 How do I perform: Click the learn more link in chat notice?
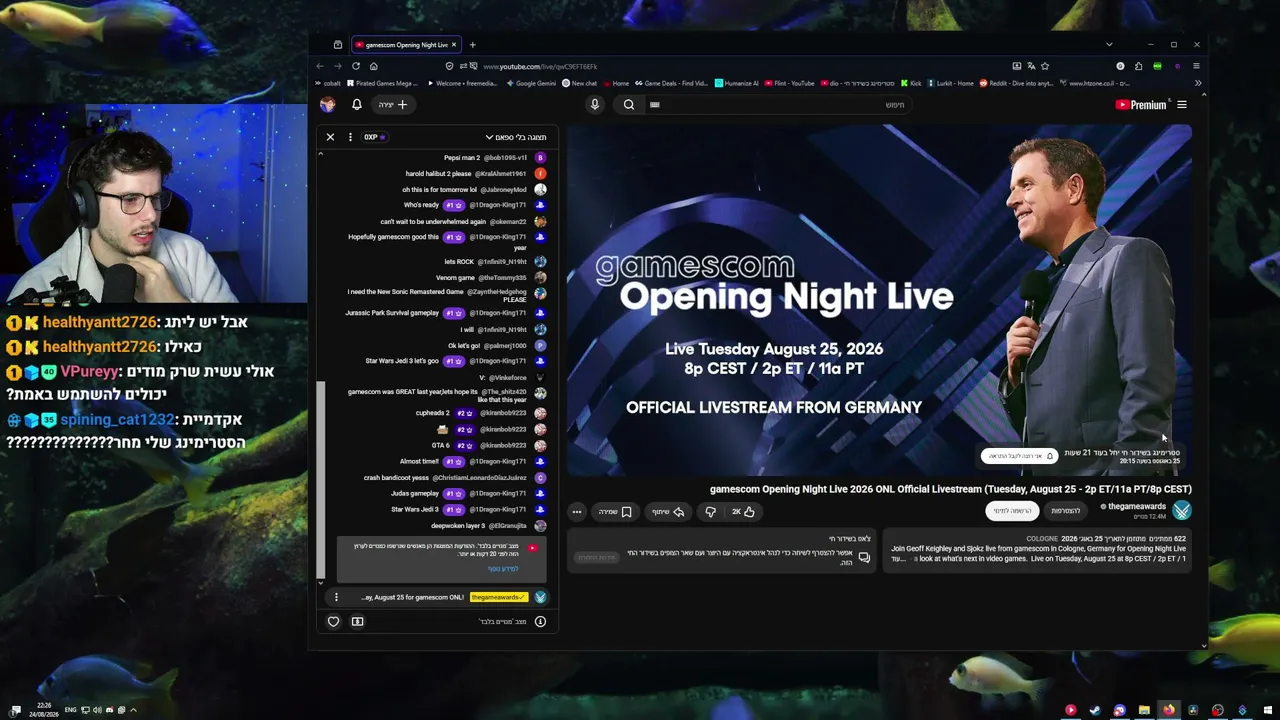pos(503,569)
